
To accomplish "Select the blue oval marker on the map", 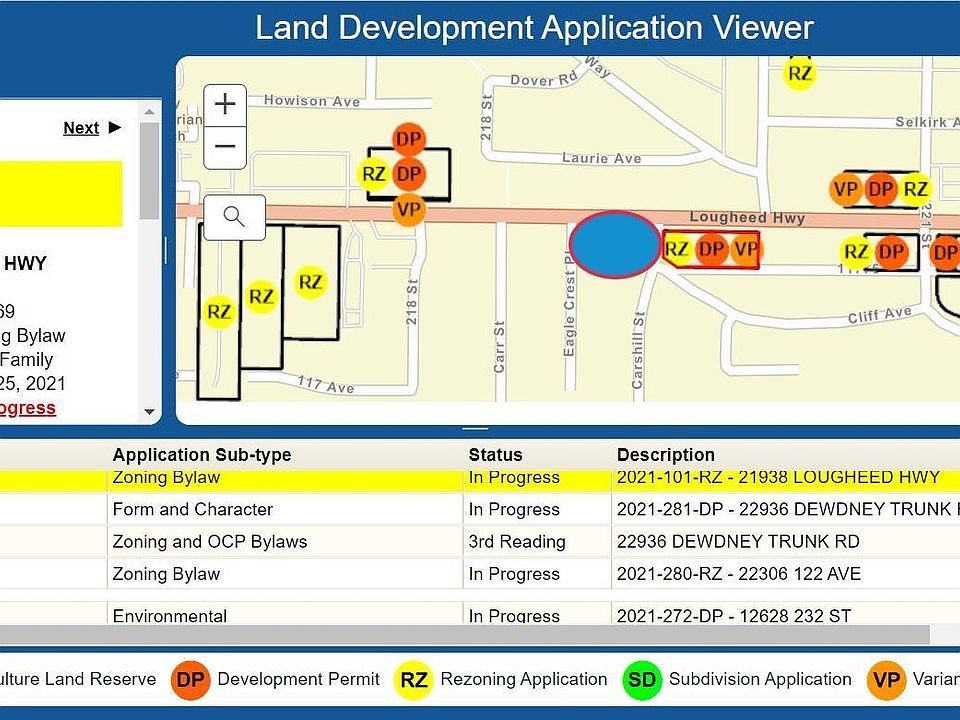I will click(616, 245).
